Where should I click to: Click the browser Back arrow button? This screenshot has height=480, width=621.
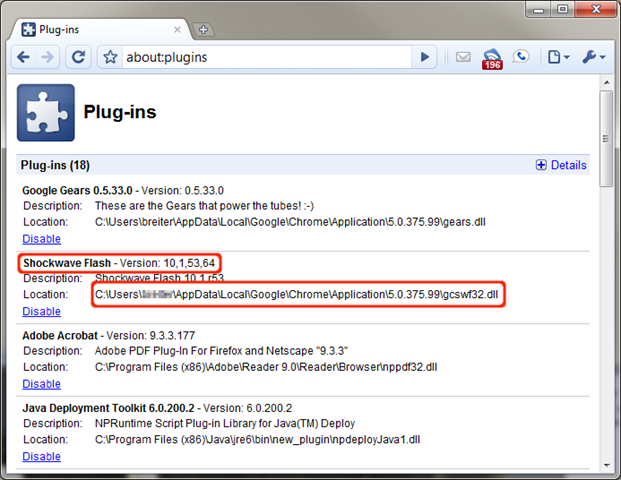tap(24, 57)
